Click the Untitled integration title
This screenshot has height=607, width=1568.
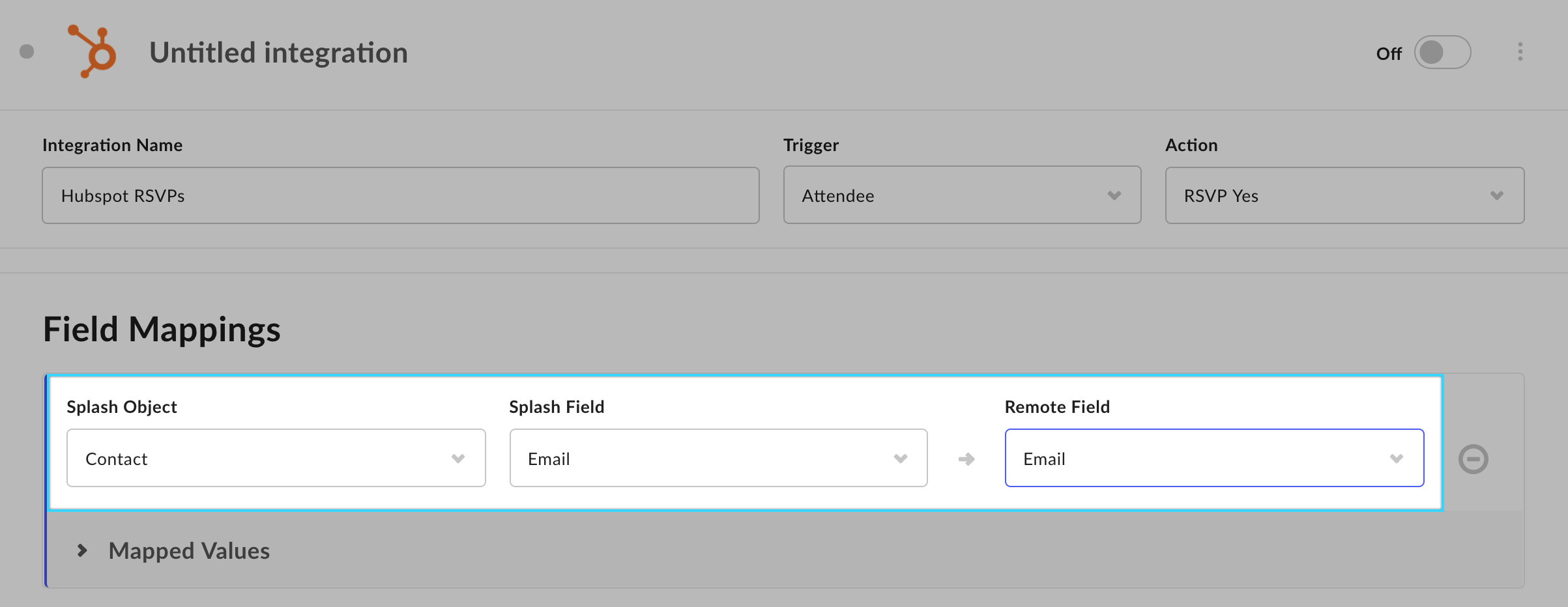pyautogui.click(x=278, y=53)
